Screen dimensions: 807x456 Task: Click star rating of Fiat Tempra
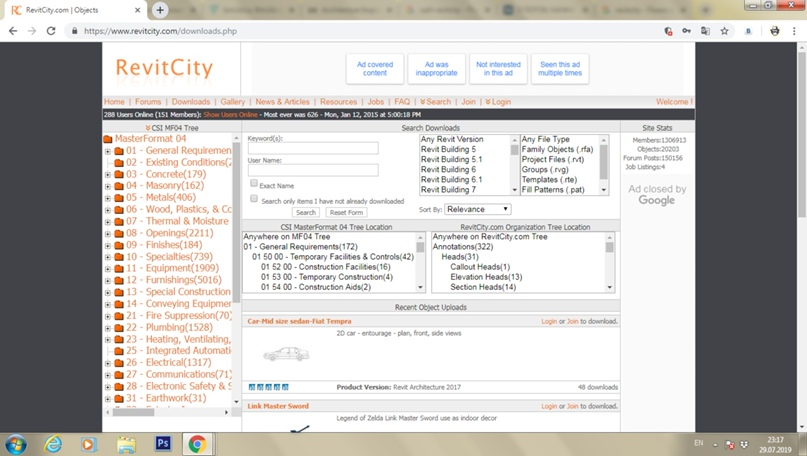pos(268,387)
